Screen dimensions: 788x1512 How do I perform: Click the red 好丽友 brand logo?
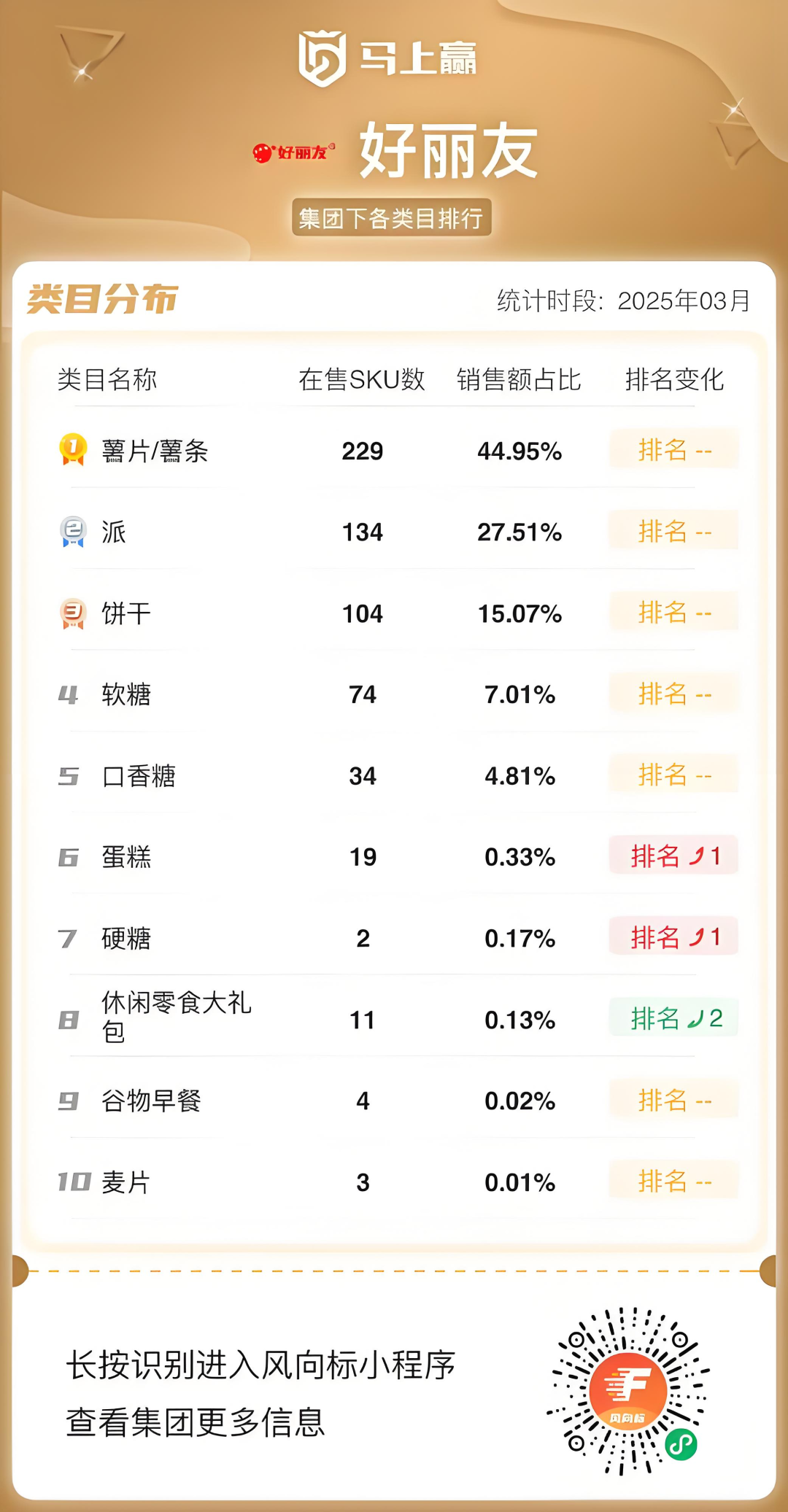pos(293,152)
